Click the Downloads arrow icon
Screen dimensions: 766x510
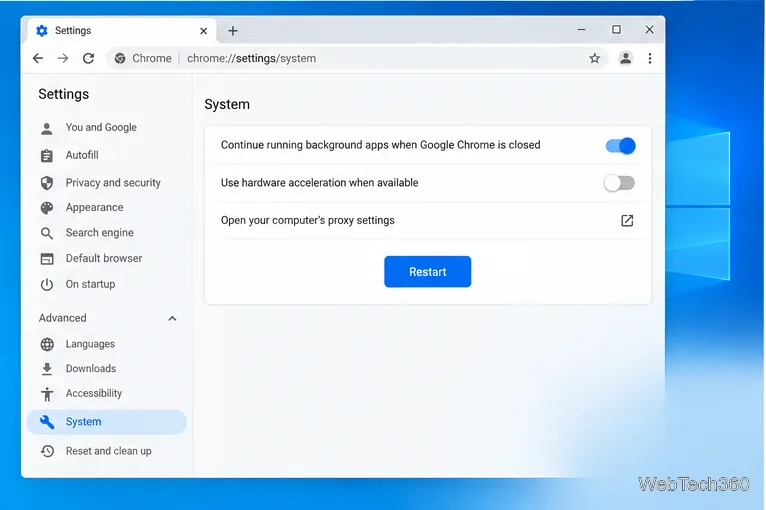47,369
